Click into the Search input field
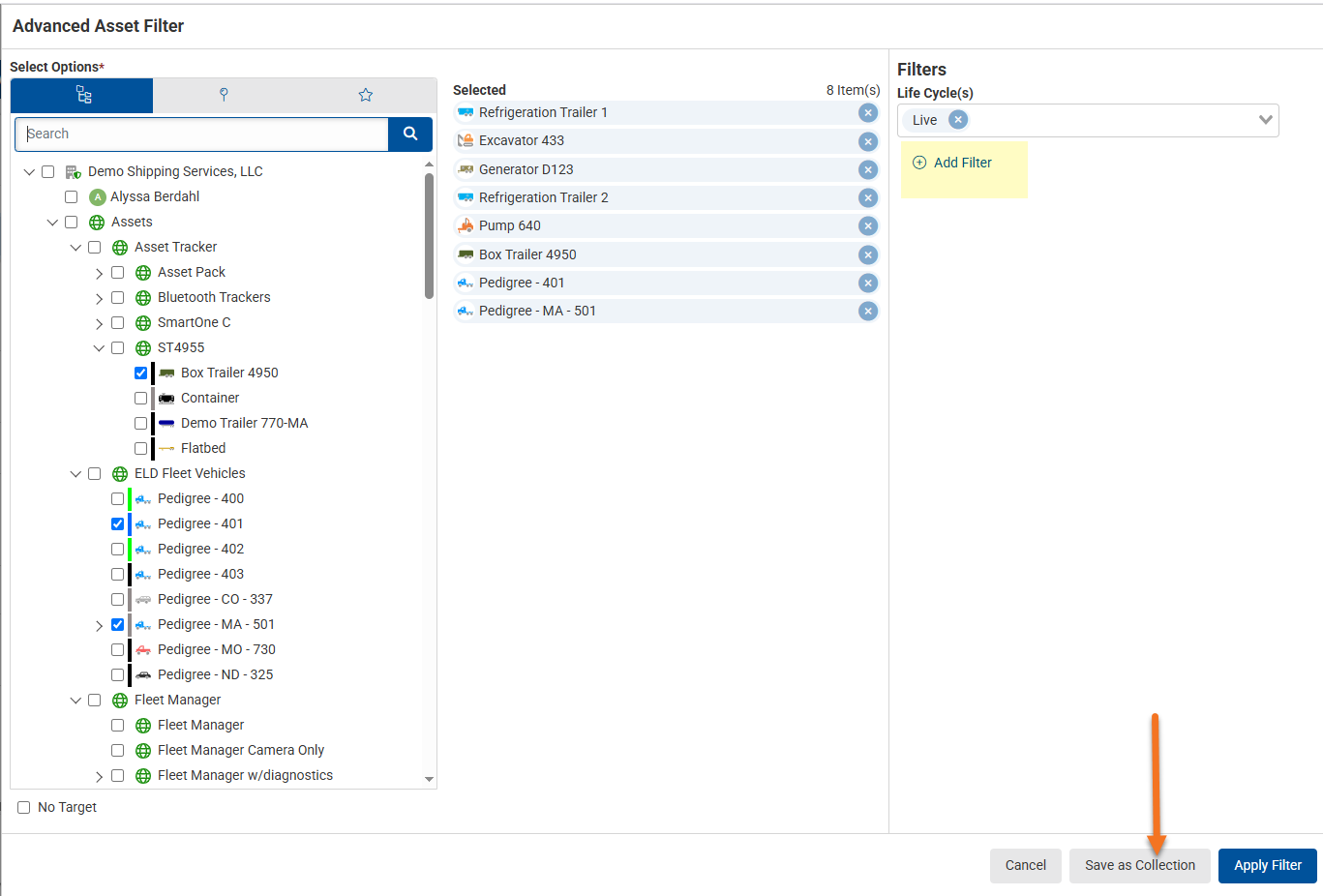 (x=202, y=134)
